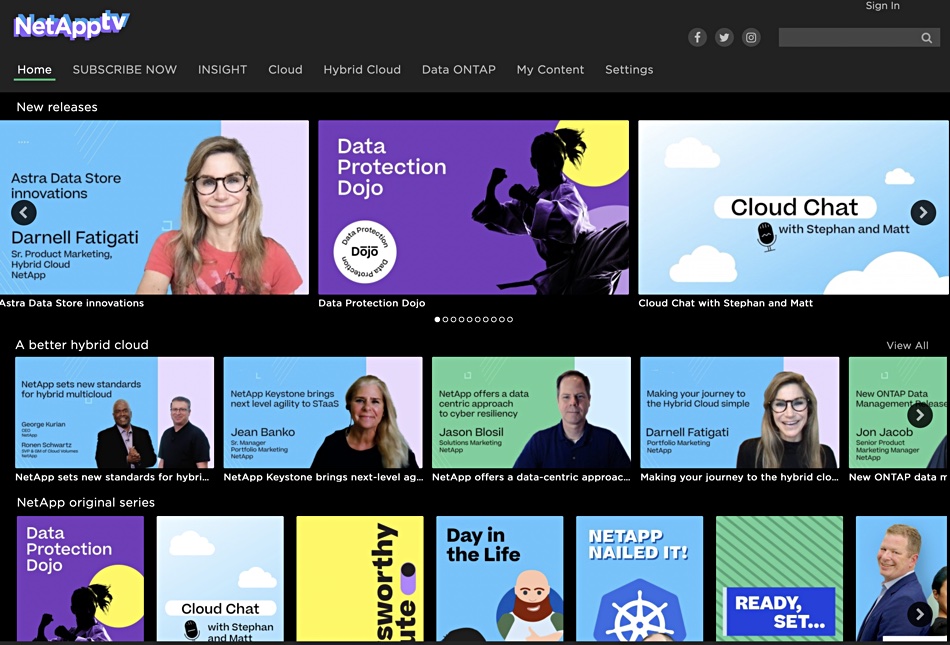Open the Data ONTAP menu item

(459, 70)
